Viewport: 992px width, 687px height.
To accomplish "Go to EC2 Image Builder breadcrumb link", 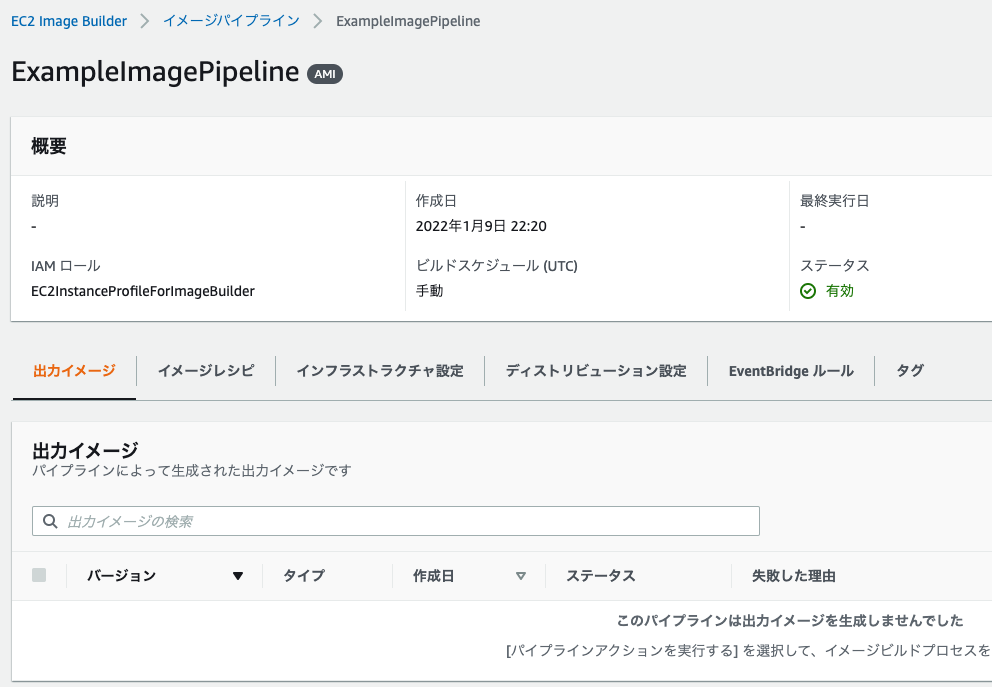I will pyautogui.click(x=69, y=21).
